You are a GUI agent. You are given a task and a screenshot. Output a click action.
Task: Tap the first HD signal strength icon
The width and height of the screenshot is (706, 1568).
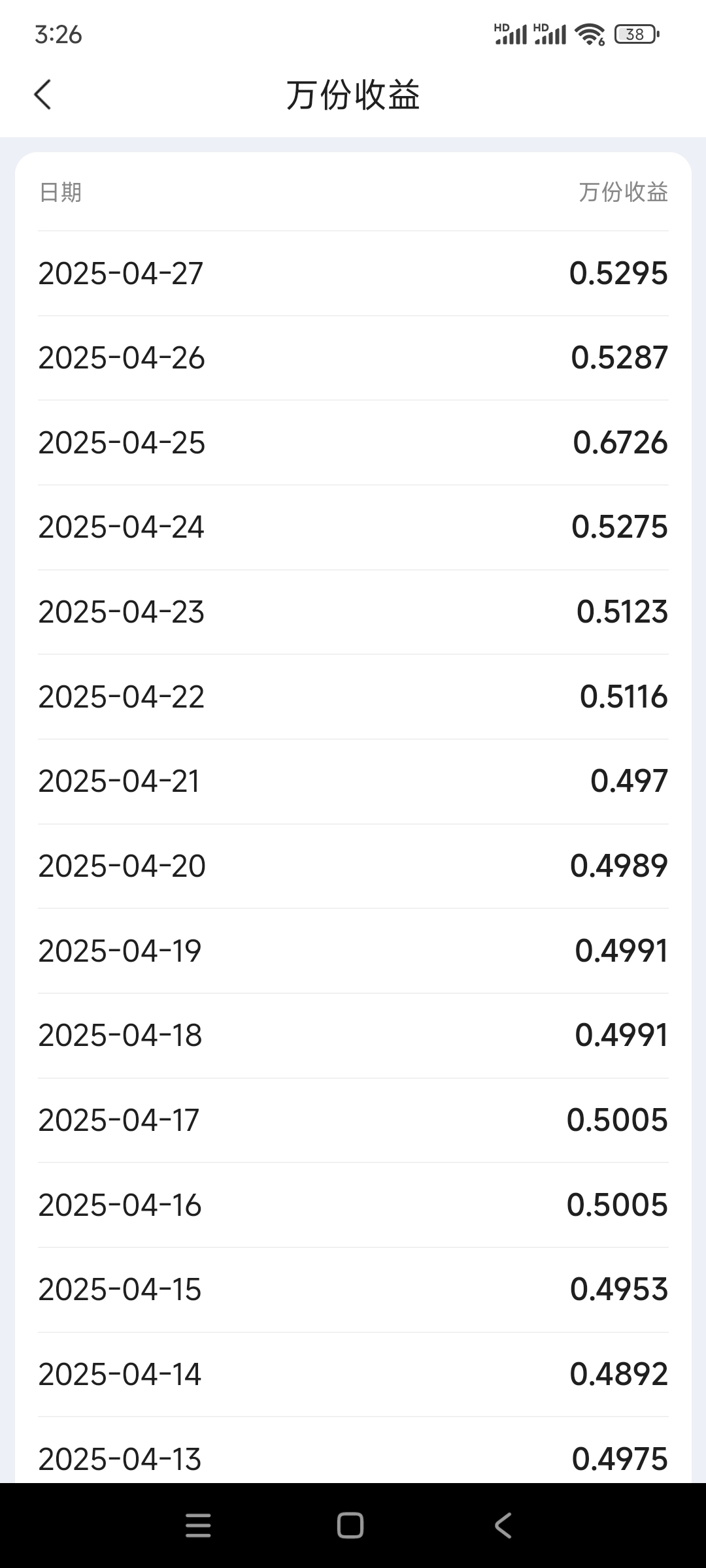511,34
